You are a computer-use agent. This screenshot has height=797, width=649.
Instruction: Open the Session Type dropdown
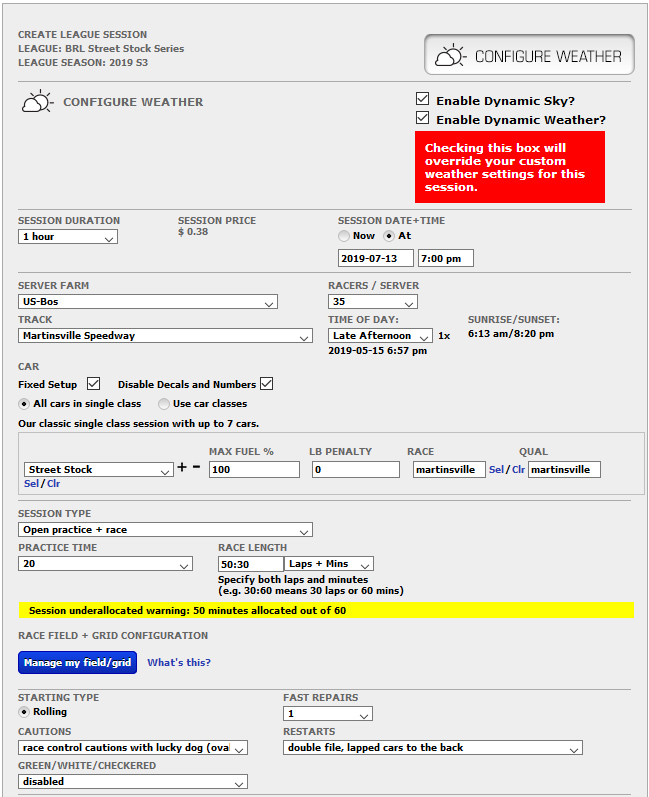pos(165,530)
